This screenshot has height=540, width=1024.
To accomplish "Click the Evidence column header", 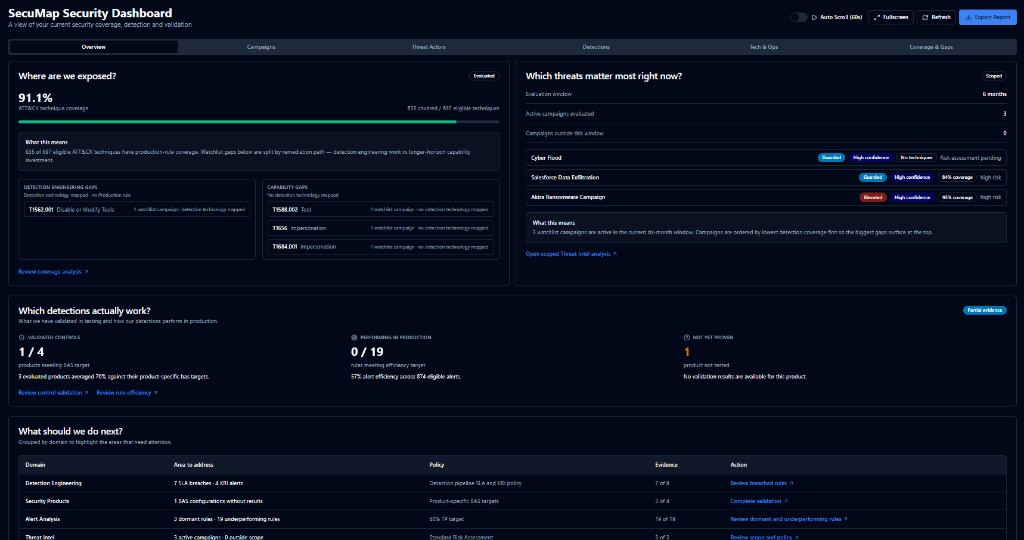I will 666,465.
